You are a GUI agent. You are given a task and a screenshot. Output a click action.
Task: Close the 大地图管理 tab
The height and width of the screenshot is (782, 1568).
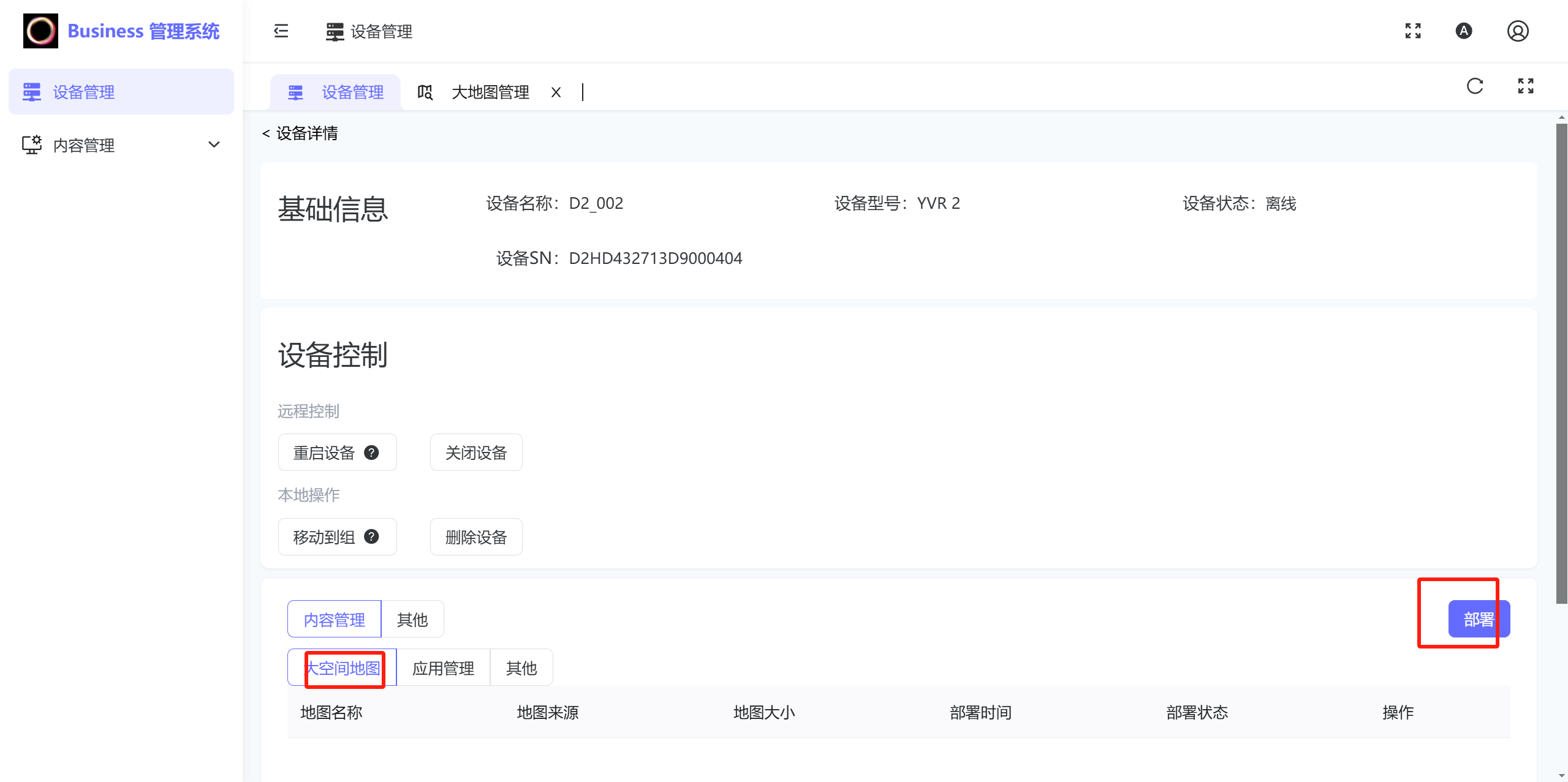[x=556, y=92]
